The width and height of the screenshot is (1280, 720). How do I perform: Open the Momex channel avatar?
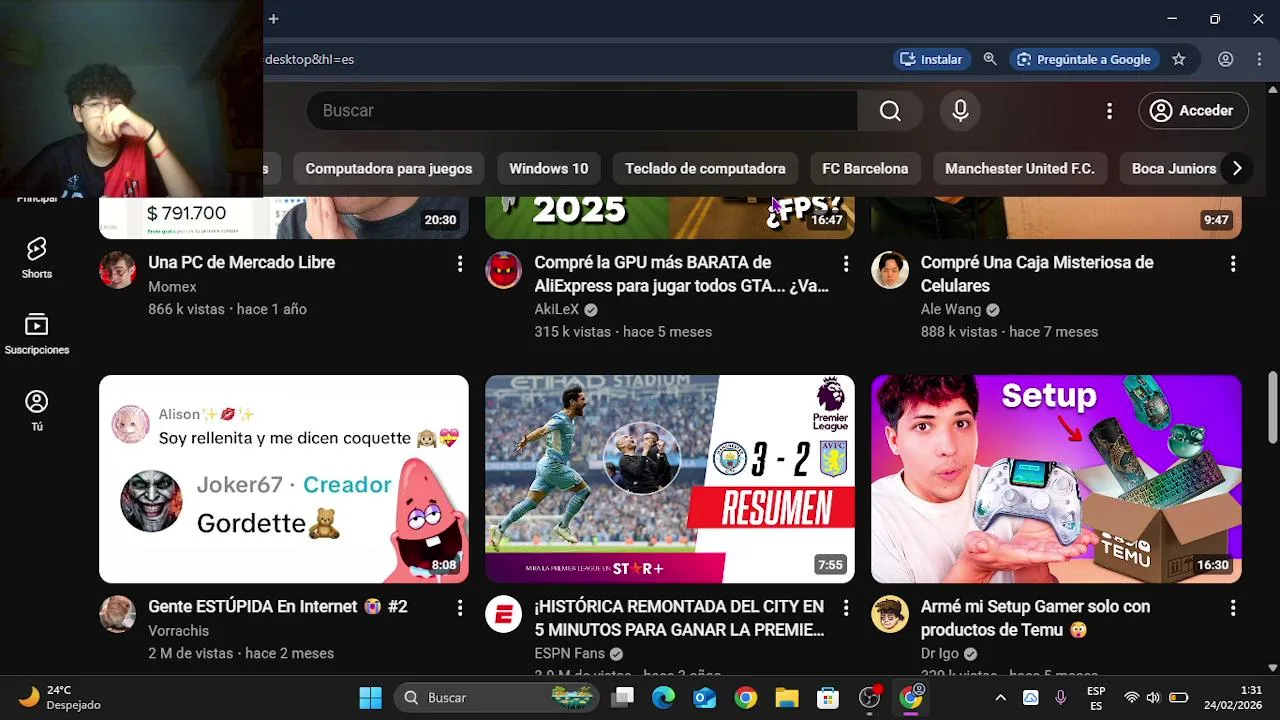point(117,270)
